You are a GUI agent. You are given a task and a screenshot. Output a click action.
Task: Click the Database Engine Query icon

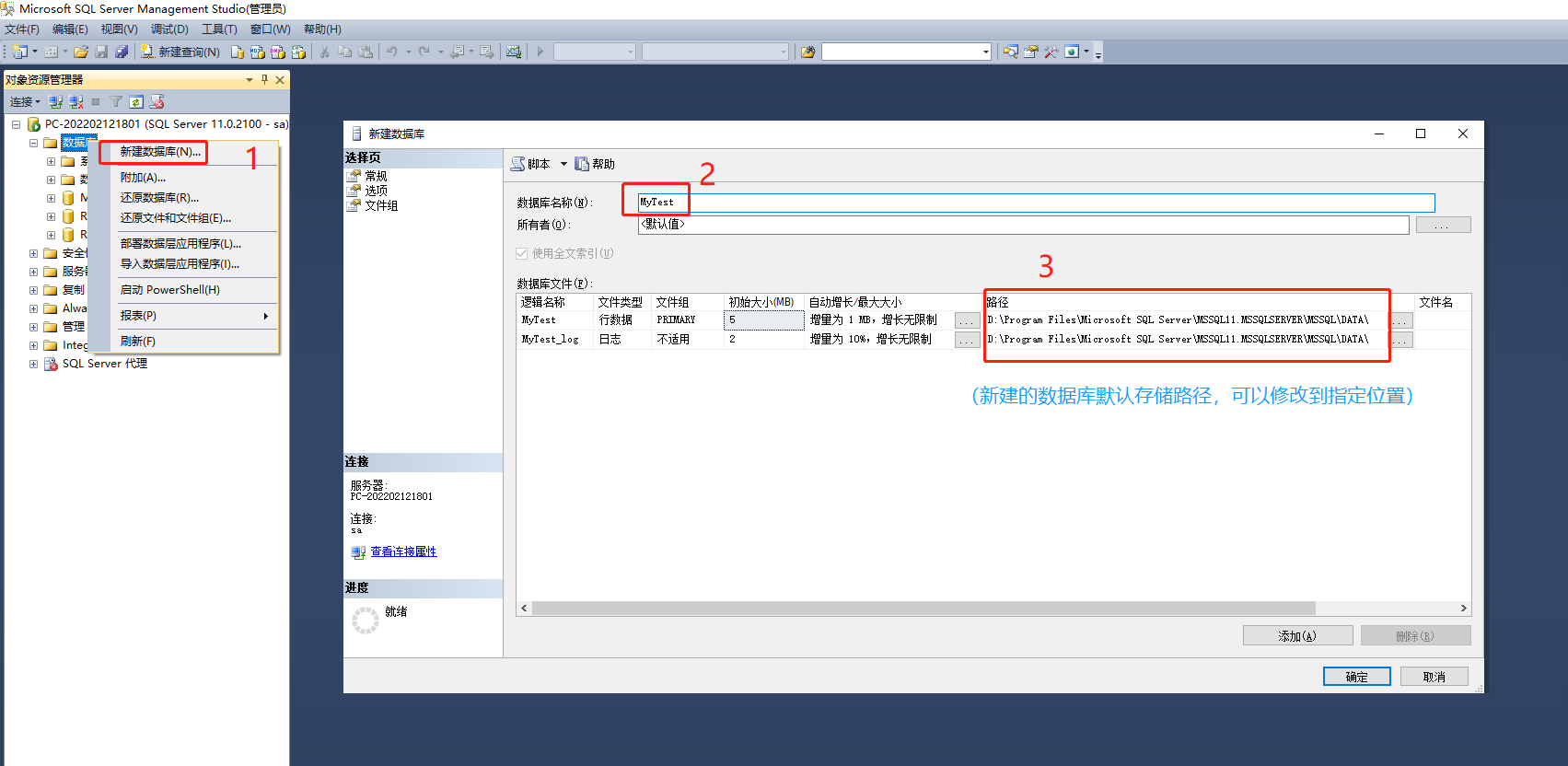click(x=237, y=52)
